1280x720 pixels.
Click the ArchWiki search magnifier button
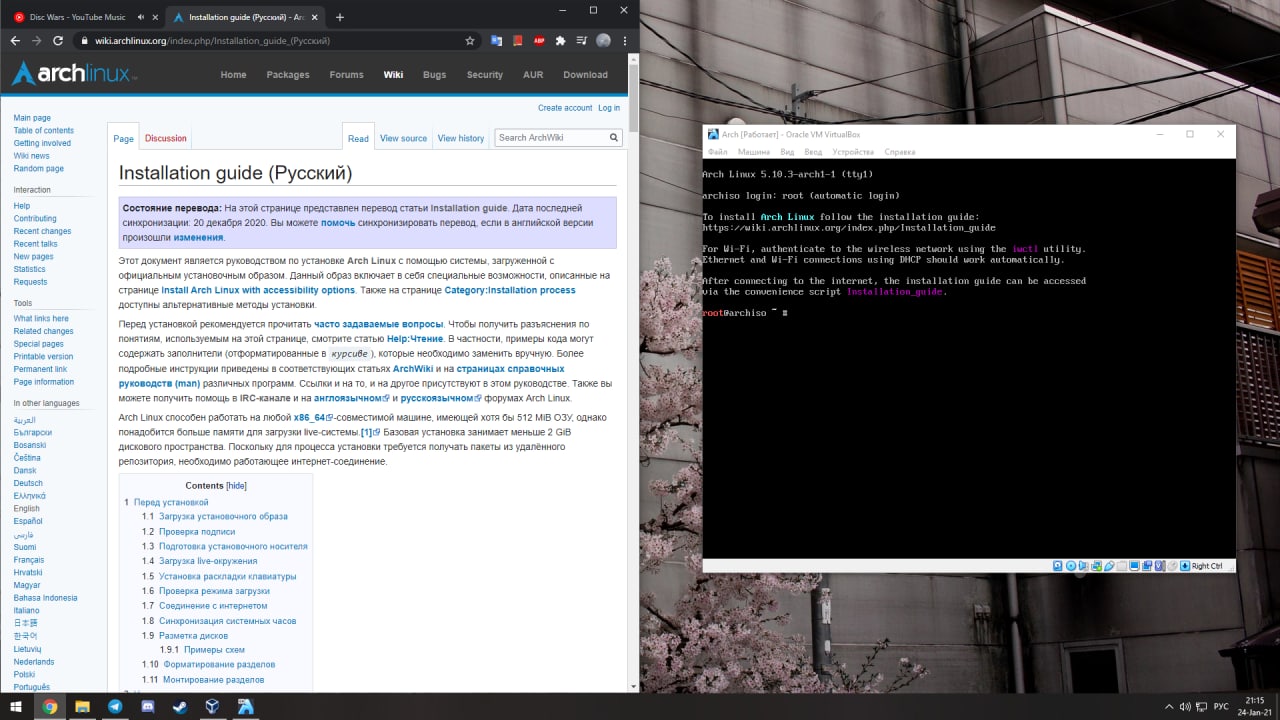614,138
